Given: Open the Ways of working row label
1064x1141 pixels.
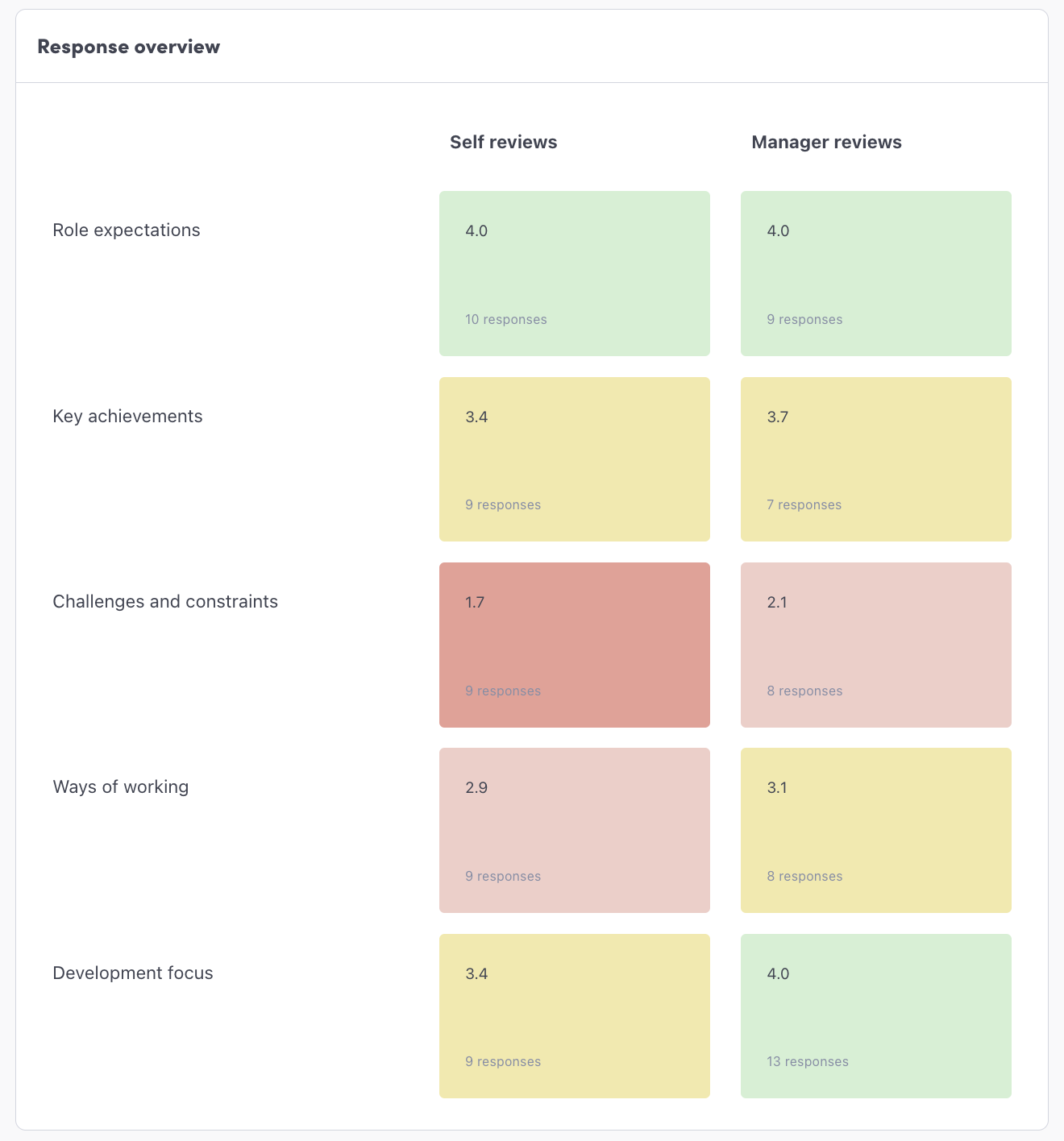Looking at the screenshot, I should point(121,787).
